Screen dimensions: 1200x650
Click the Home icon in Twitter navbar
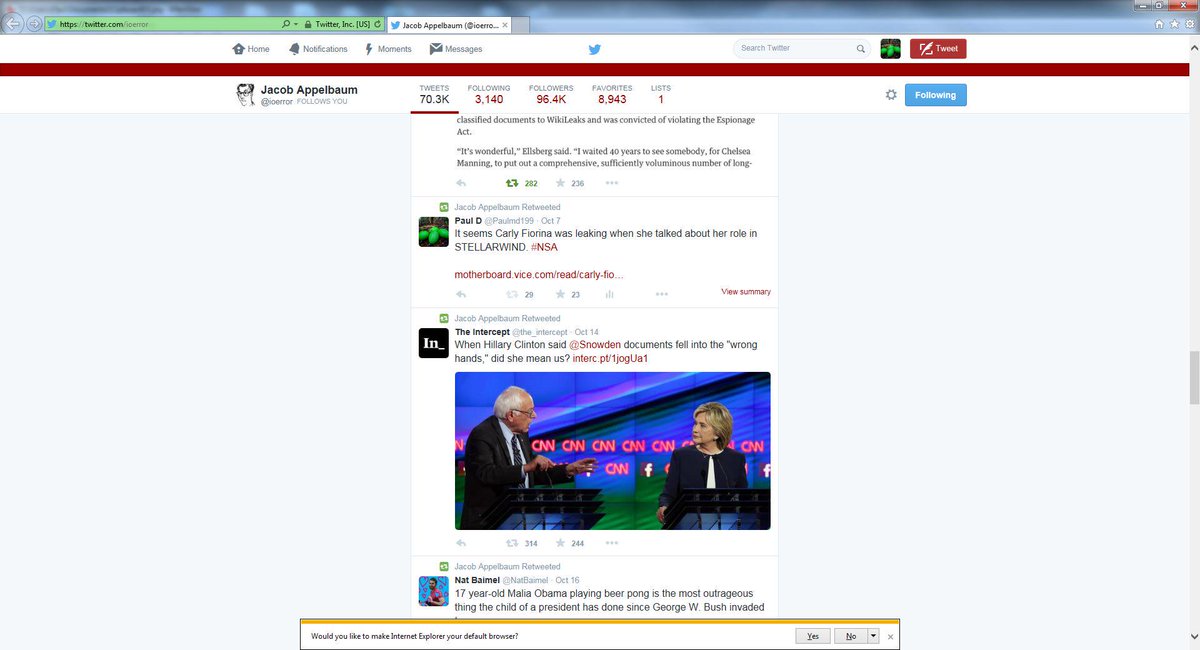pos(238,49)
